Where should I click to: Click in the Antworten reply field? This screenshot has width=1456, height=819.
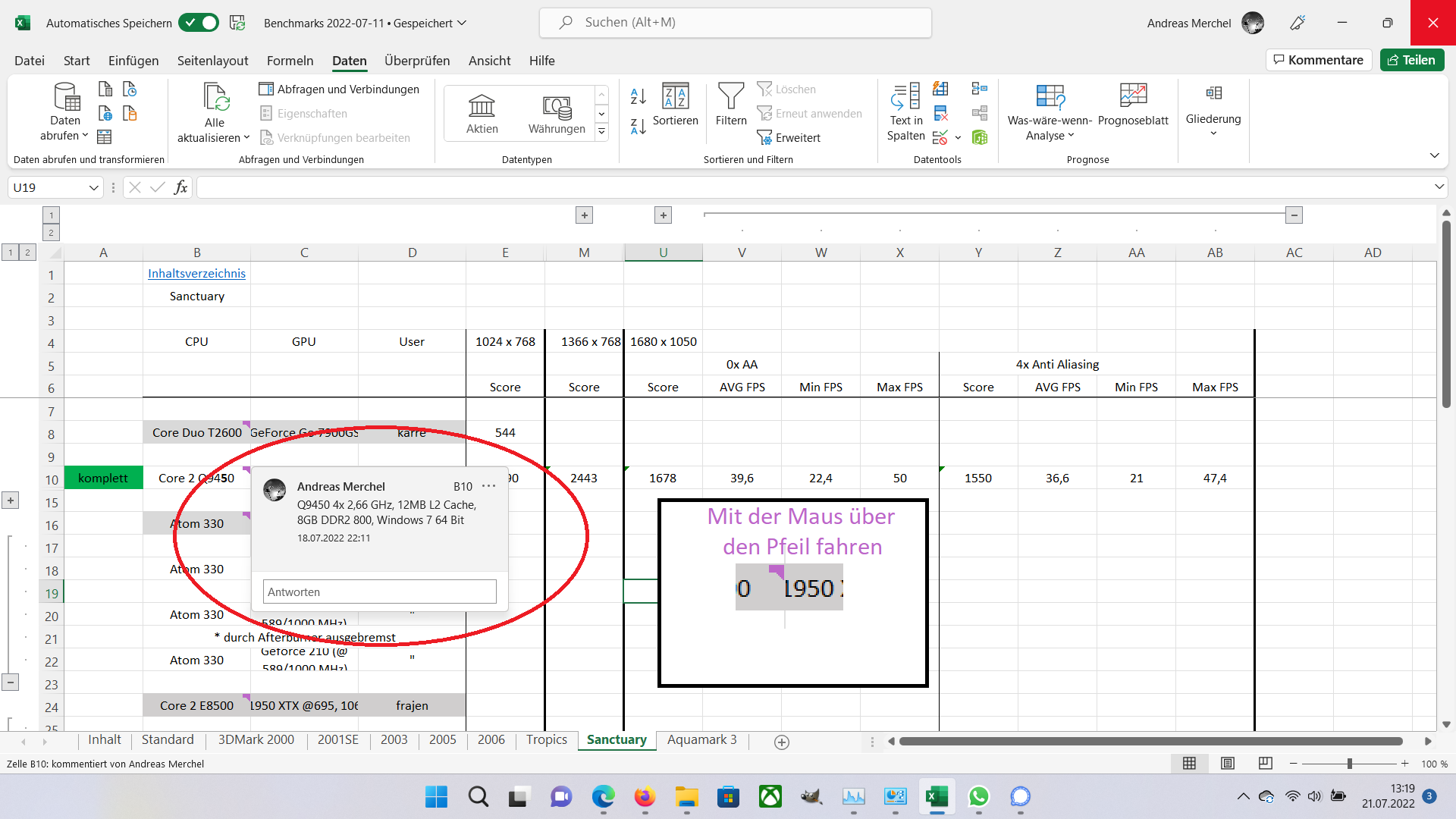[x=379, y=591]
